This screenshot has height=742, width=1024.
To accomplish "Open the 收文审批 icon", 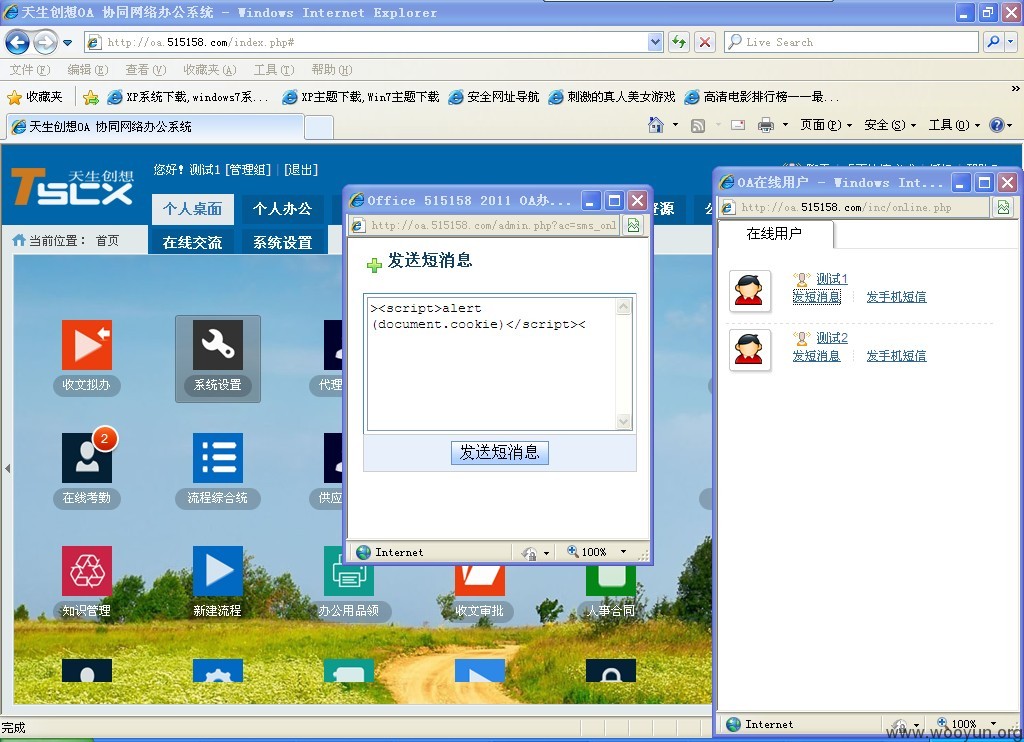I will 479,581.
